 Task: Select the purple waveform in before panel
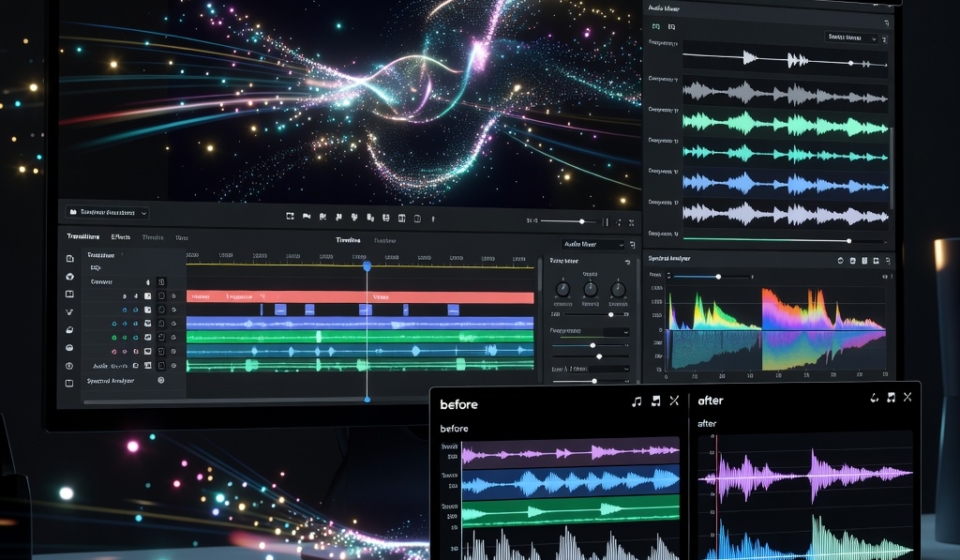pos(570,453)
